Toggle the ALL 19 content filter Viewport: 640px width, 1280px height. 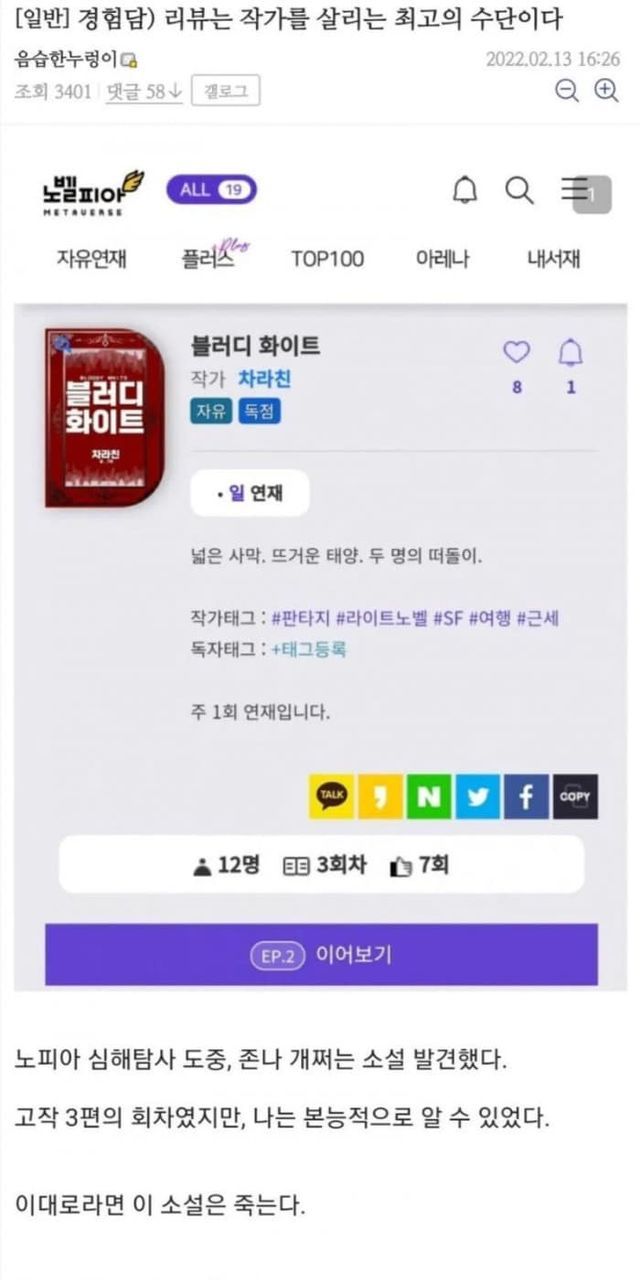tap(211, 189)
